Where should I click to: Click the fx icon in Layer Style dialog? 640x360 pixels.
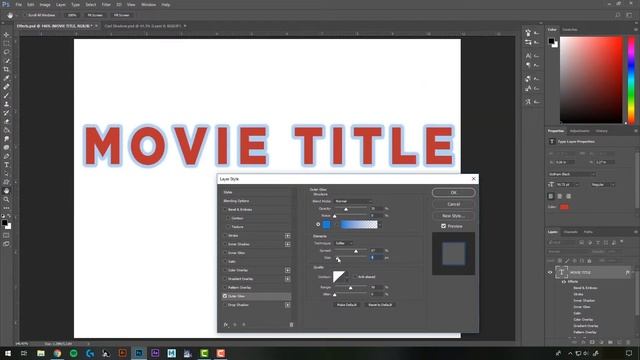click(x=226, y=324)
